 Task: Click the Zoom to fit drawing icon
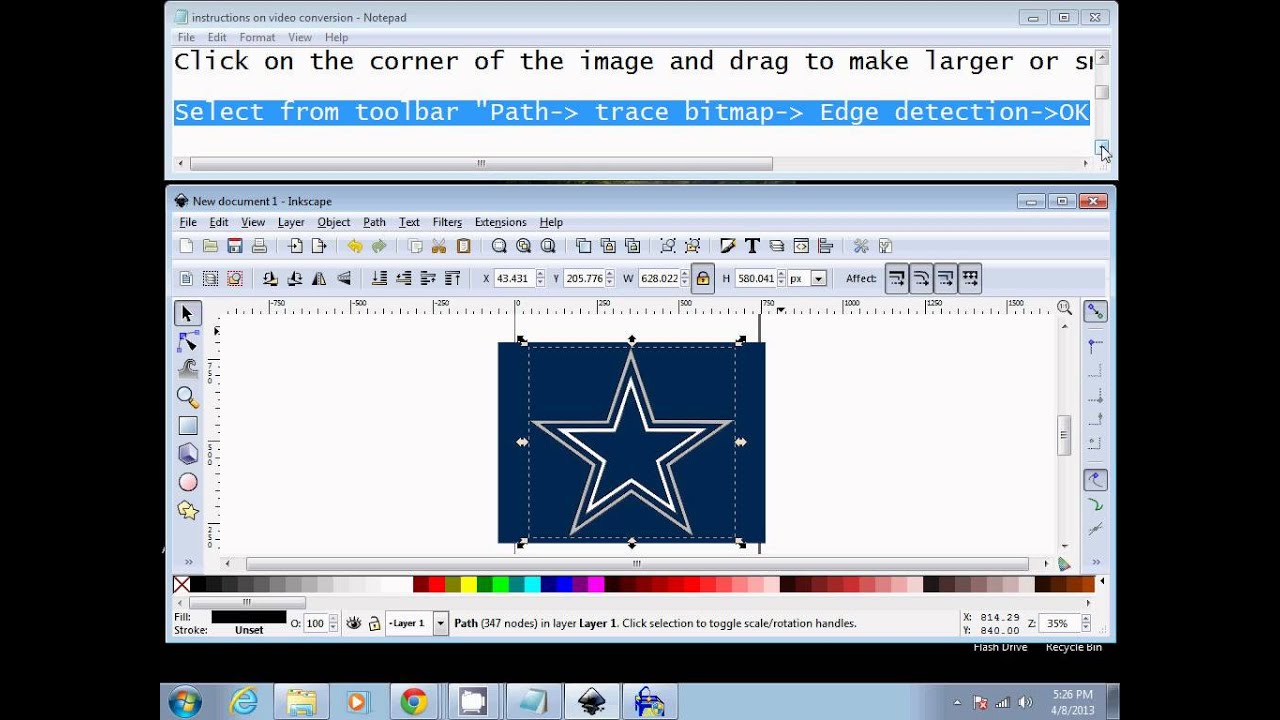coord(523,246)
